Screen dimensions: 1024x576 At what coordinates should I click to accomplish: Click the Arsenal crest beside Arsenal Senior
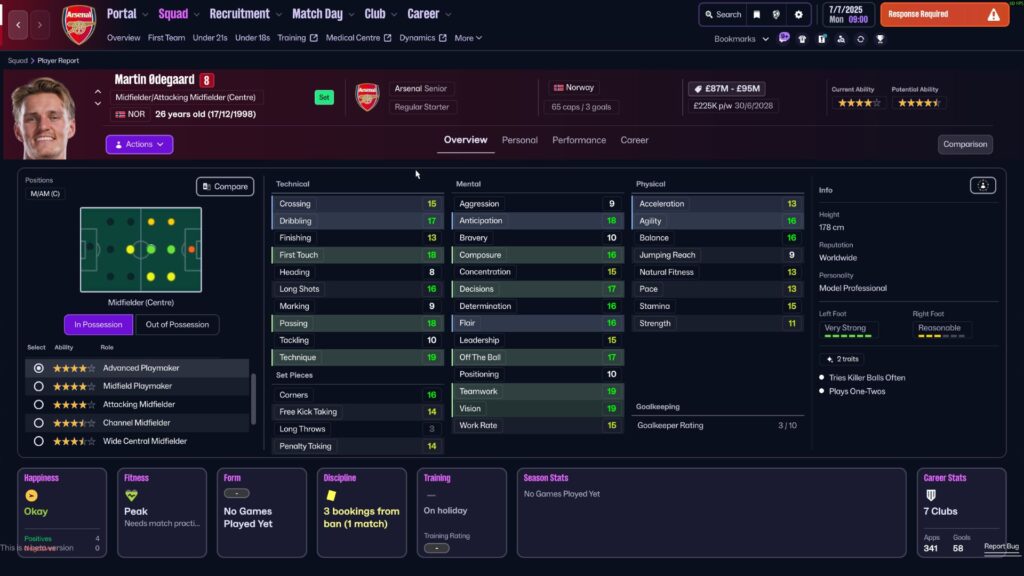click(368, 97)
